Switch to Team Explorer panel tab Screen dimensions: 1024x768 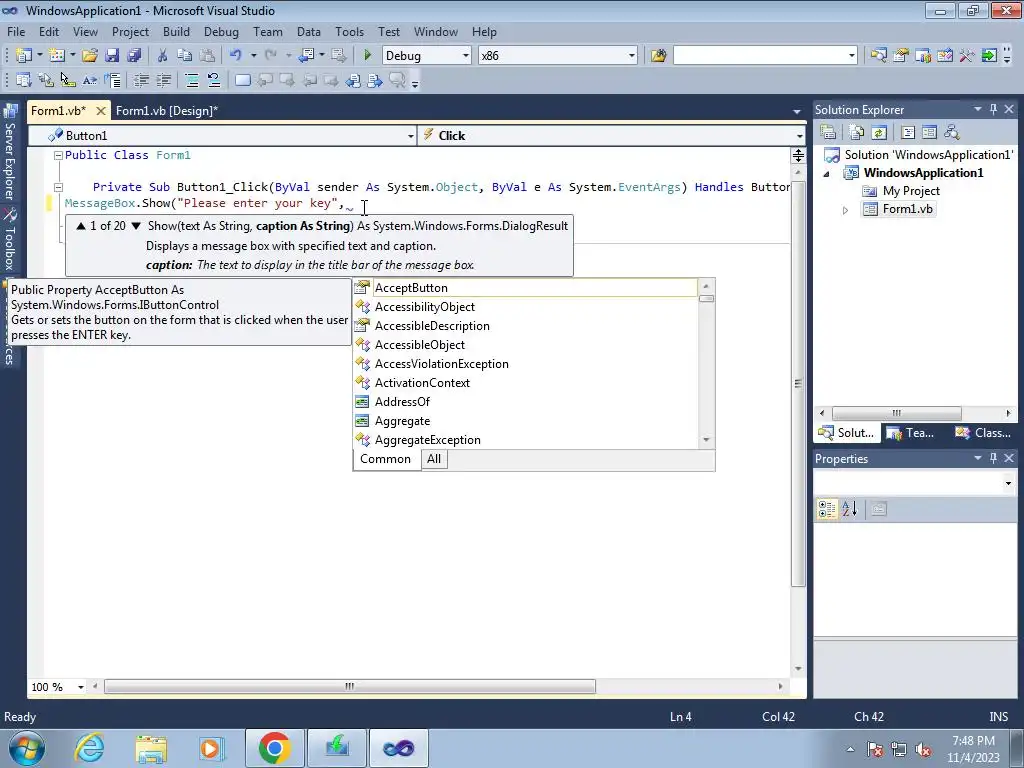tap(911, 433)
